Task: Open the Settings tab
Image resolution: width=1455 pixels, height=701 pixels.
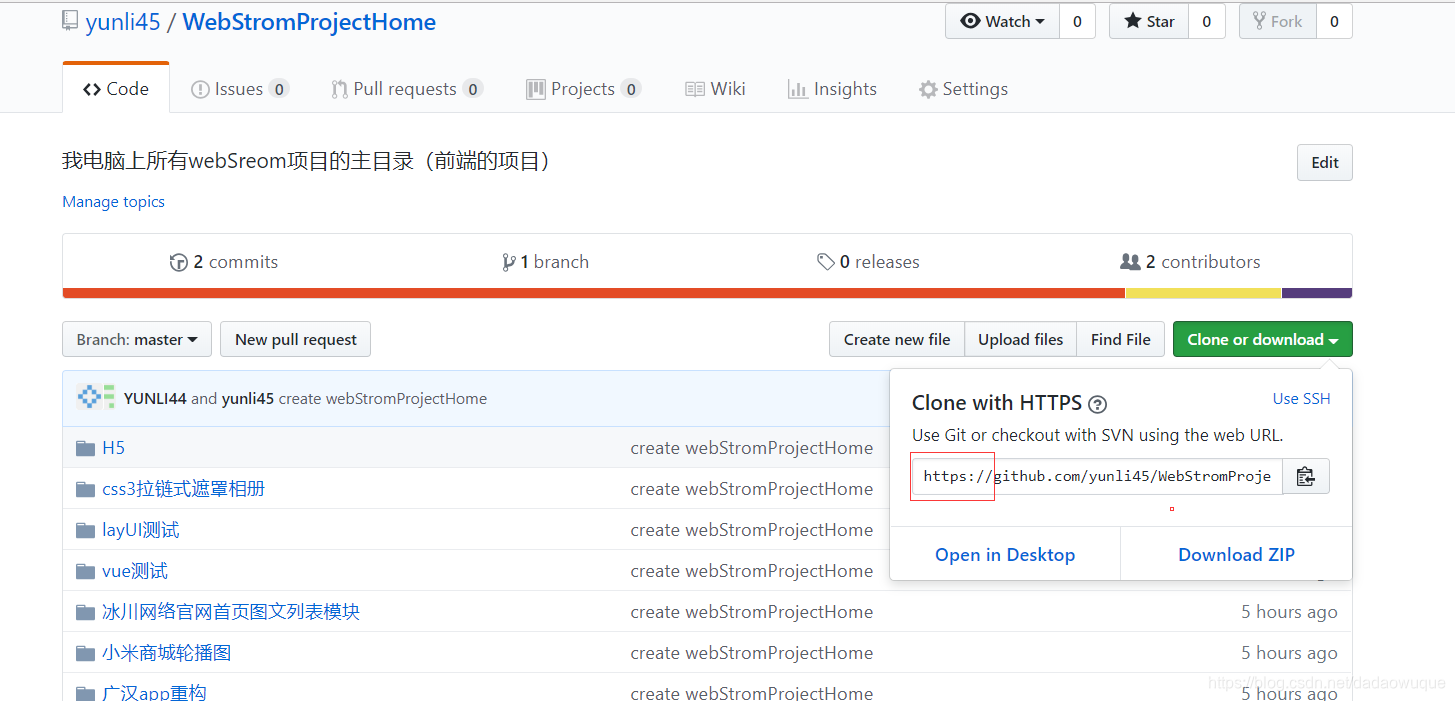Action: pos(963,89)
